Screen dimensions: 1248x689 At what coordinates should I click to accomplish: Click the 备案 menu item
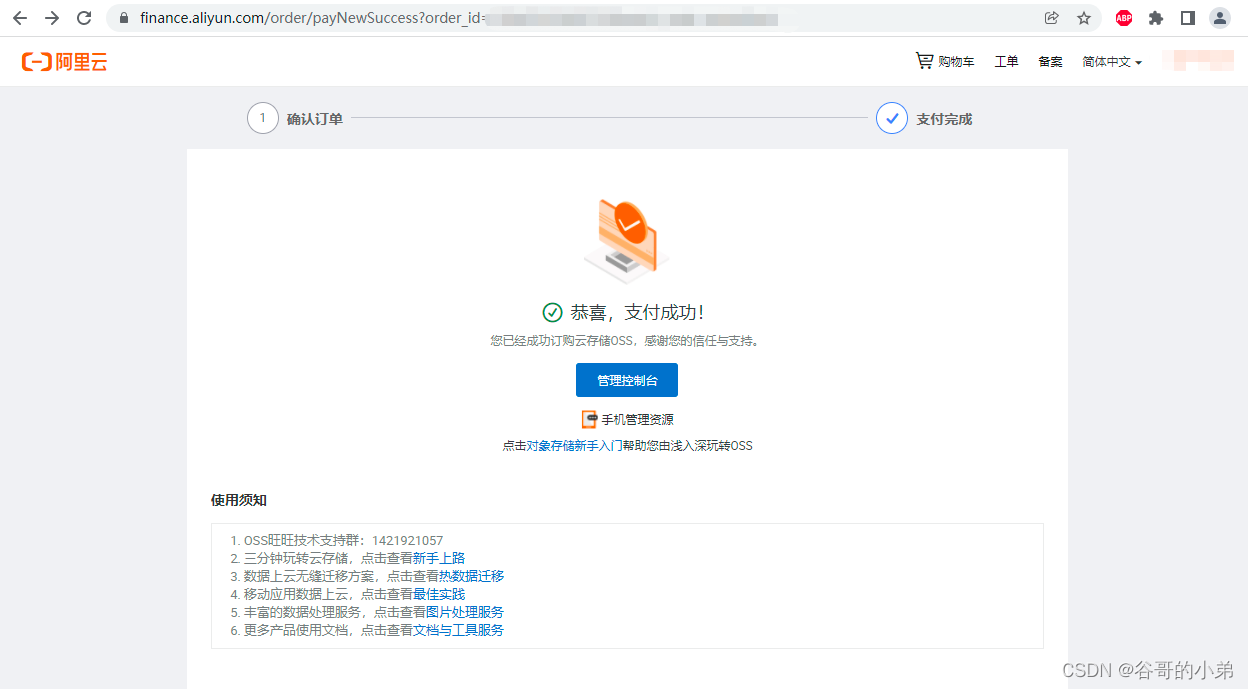click(x=1050, y=61)
